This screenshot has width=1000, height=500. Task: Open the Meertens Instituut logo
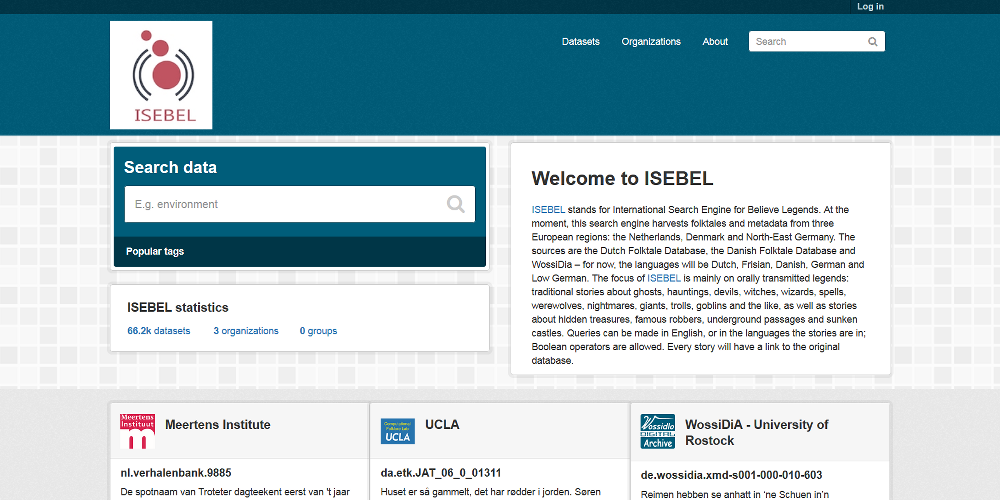point(137,430)
